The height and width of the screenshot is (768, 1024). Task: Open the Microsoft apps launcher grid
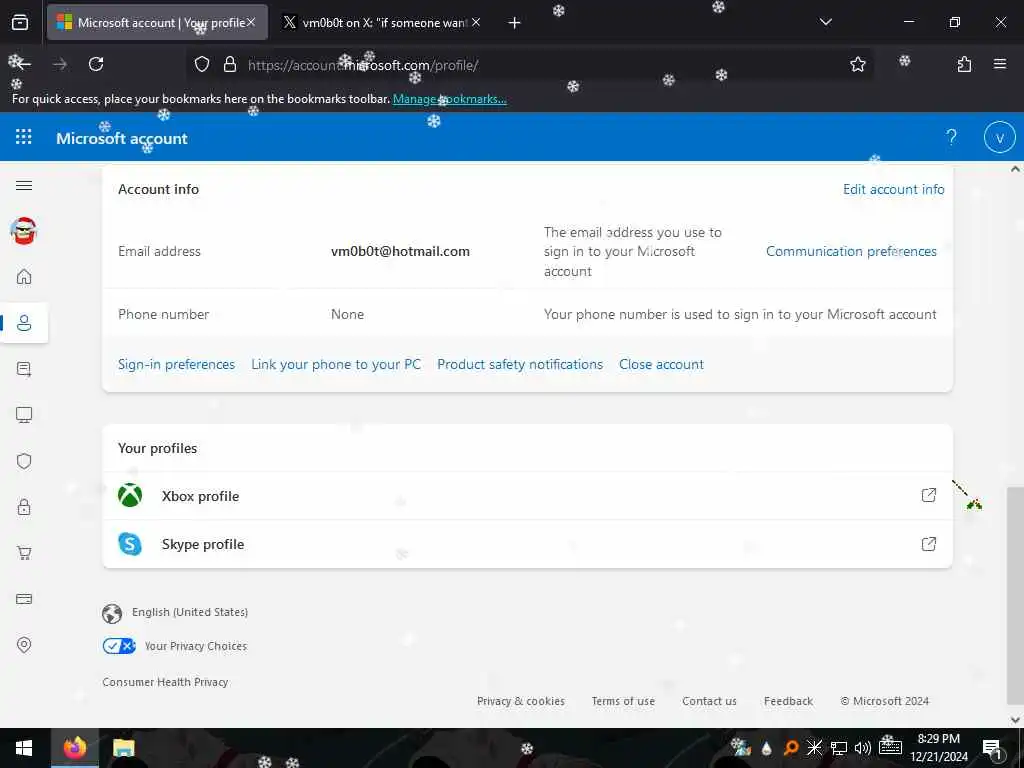(x=24, y=136)
